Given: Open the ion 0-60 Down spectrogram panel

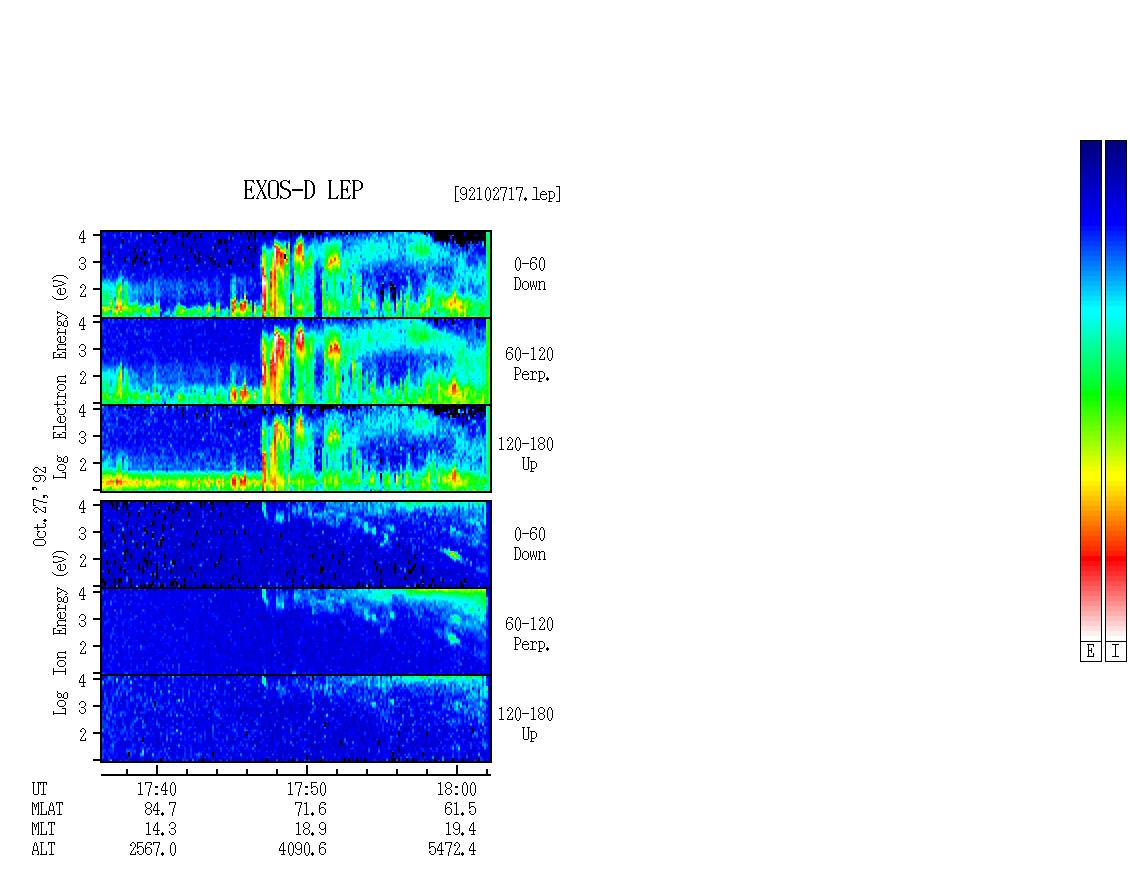Looking at the screenshot, I should [296, 544].
